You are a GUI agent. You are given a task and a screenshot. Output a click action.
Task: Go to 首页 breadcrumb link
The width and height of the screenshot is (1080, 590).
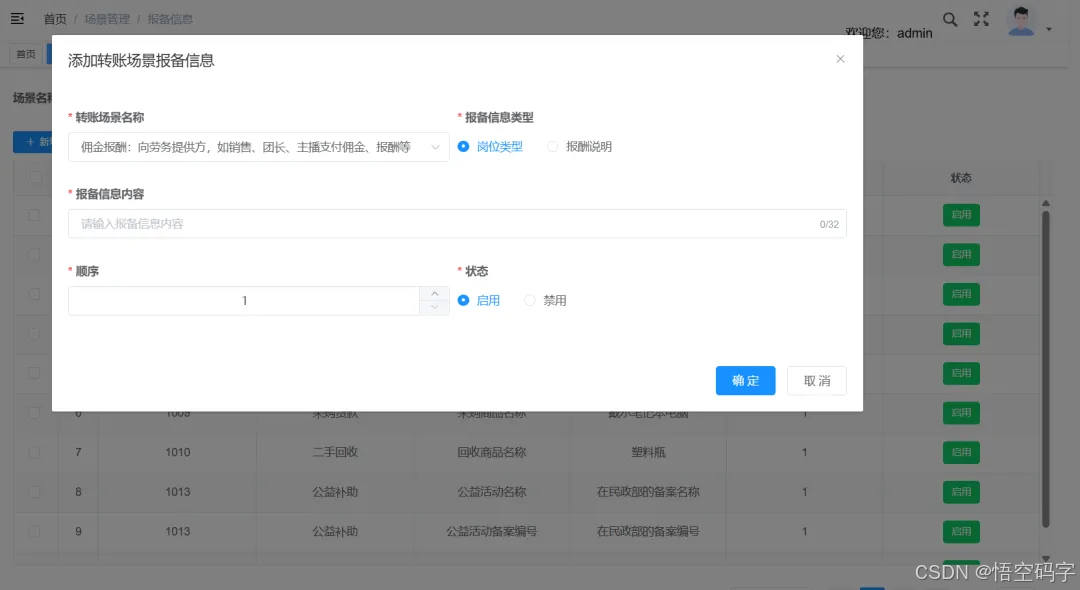(x=55, y=19)
